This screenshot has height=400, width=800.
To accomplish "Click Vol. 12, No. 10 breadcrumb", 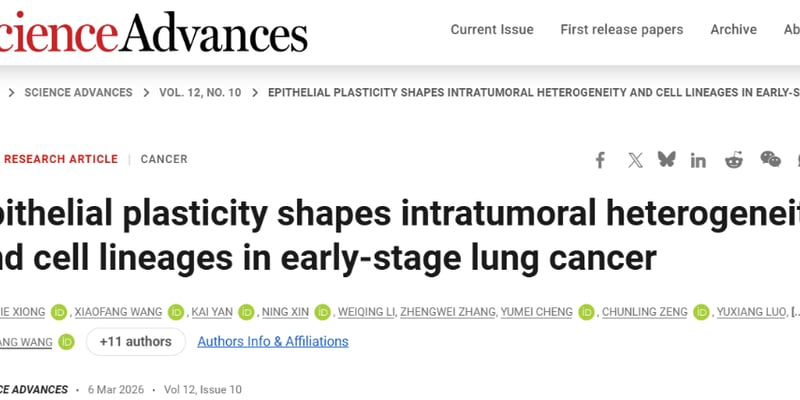I will [200, 93].
